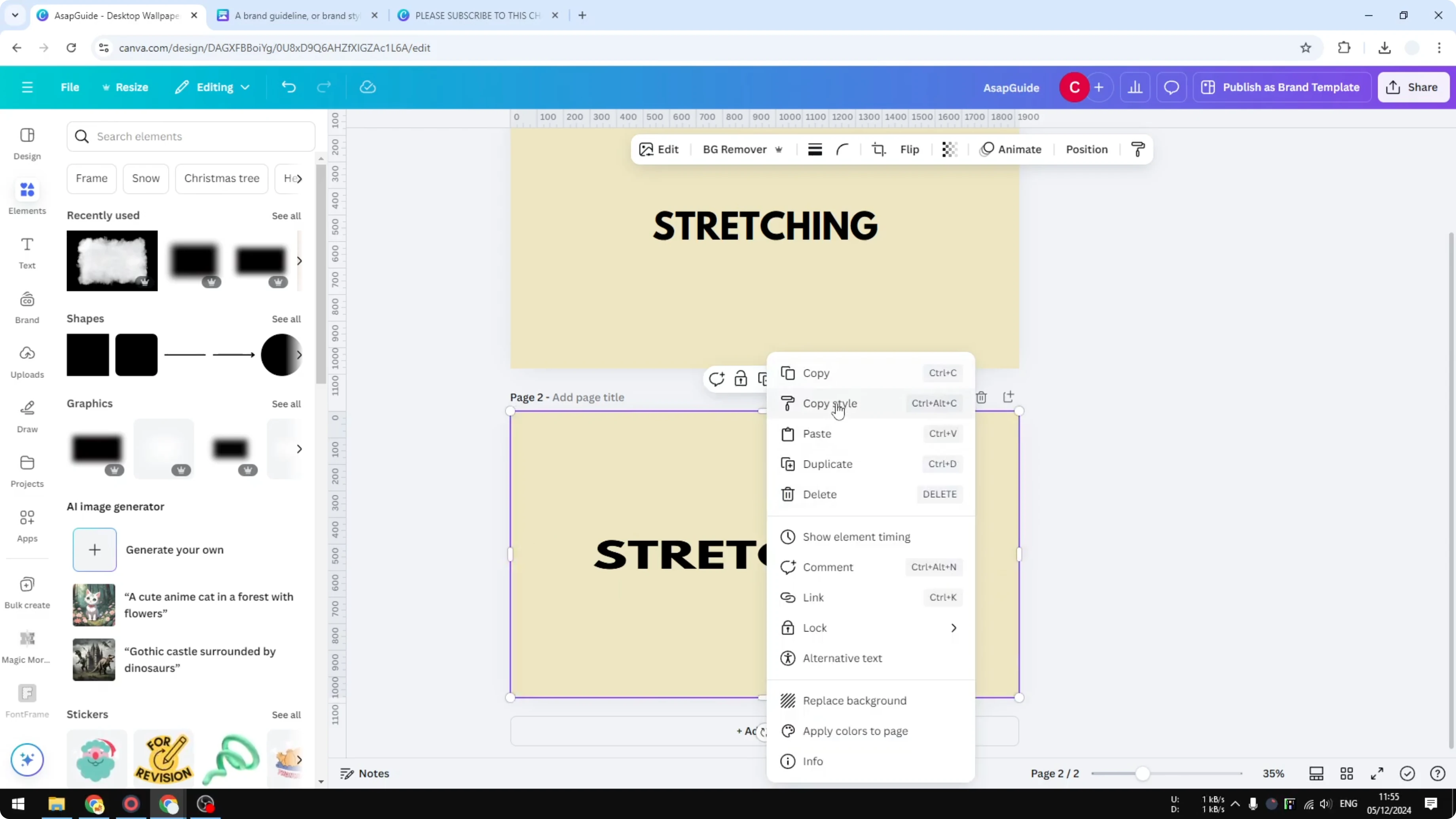The image size is (1456, 819).
Task: Expand the Stickers row arrow
Action: (299, 760)
